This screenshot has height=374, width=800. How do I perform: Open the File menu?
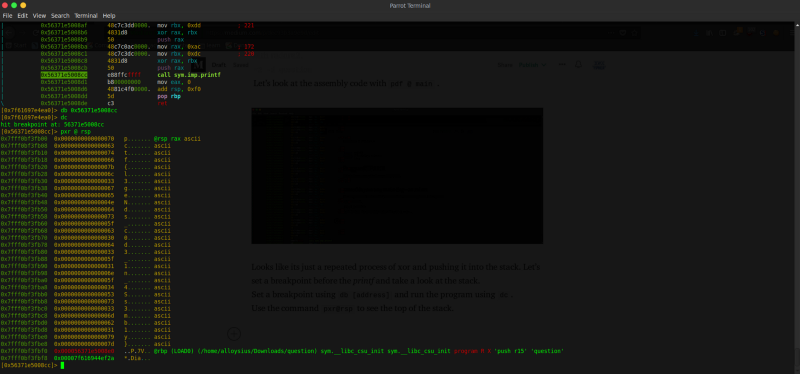(x=7, y=16)
